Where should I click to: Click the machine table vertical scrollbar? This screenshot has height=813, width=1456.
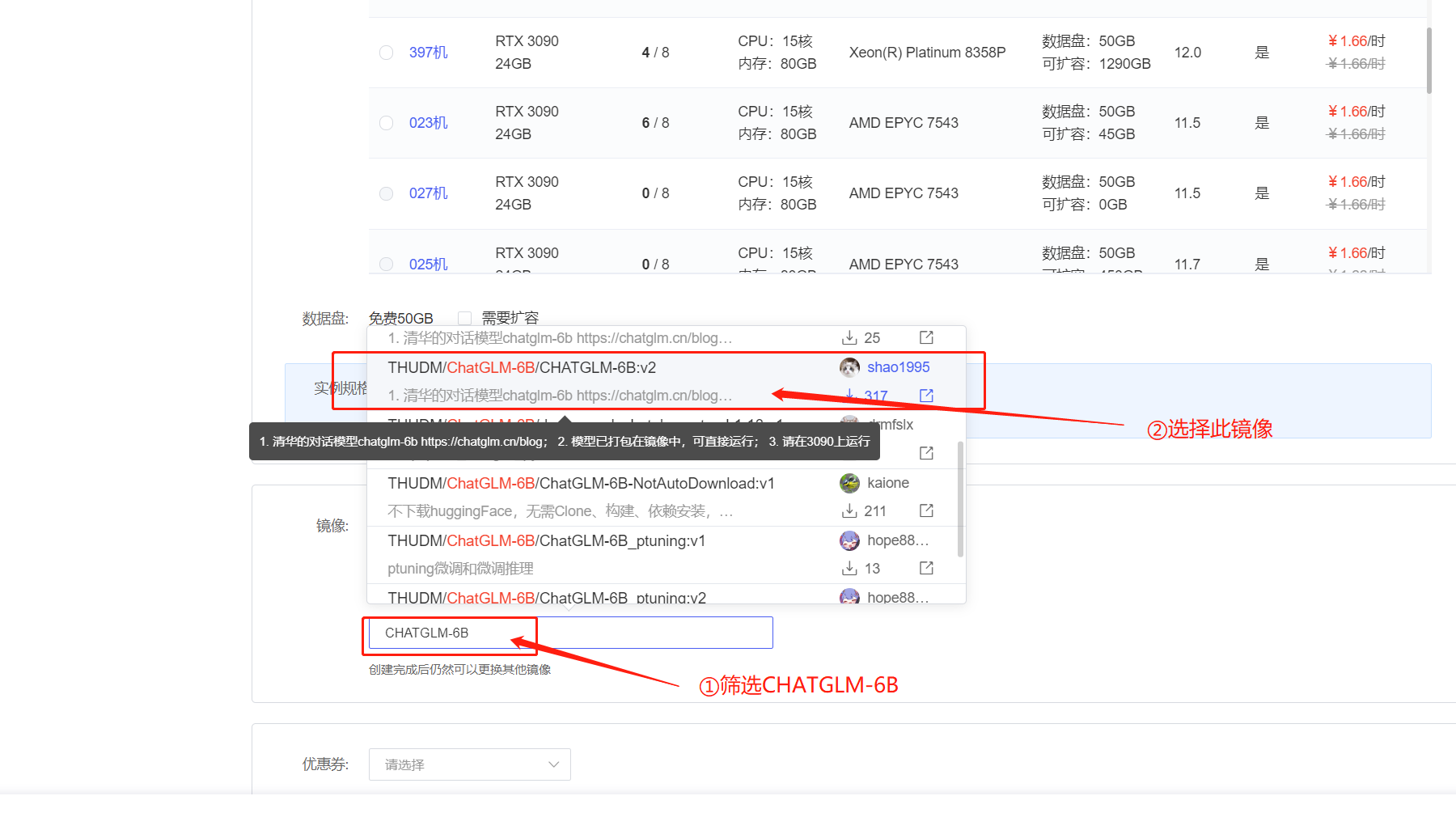1429,61
